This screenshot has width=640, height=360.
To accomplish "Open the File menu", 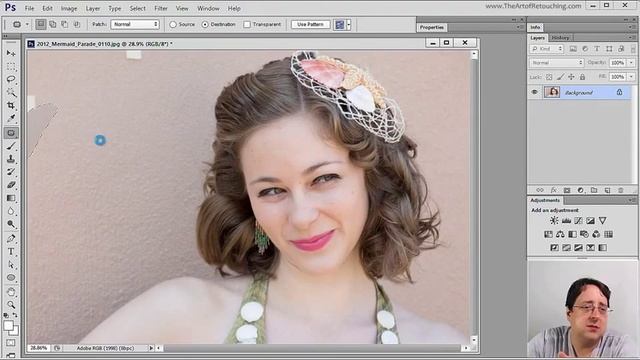I will pyautogui.click(x=29, y=8).
